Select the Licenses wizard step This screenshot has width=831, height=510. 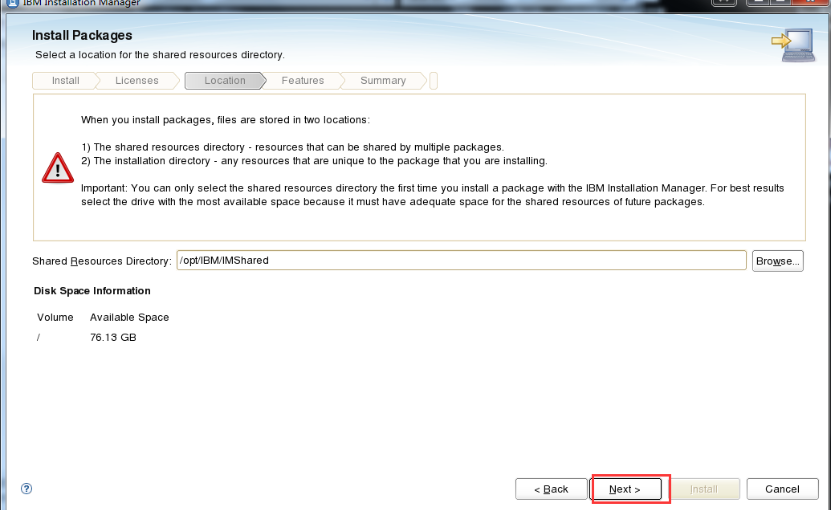[137, 81]
